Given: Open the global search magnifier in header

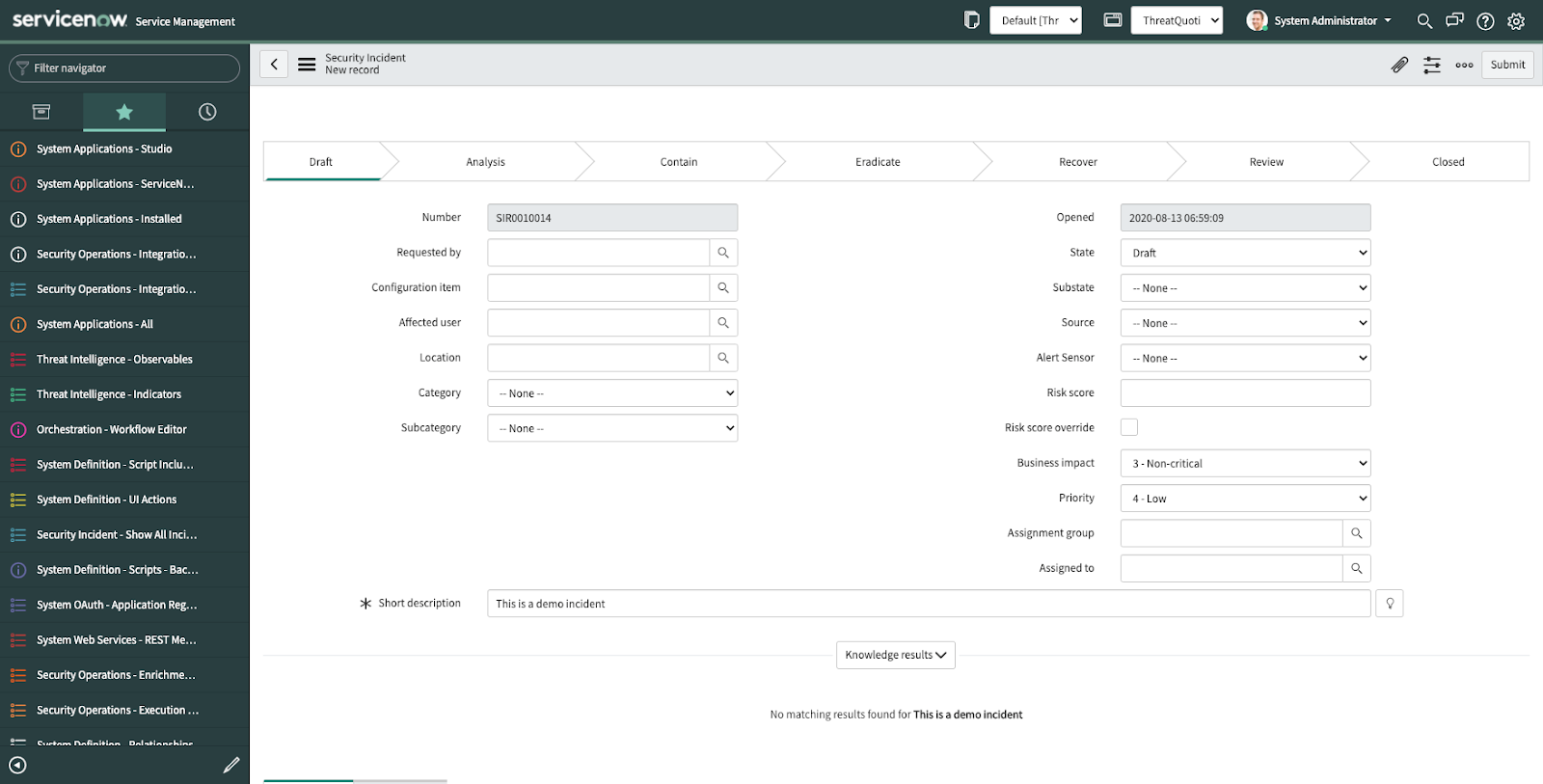Looking at the screenshot, I should click(x=1423, y=20).
